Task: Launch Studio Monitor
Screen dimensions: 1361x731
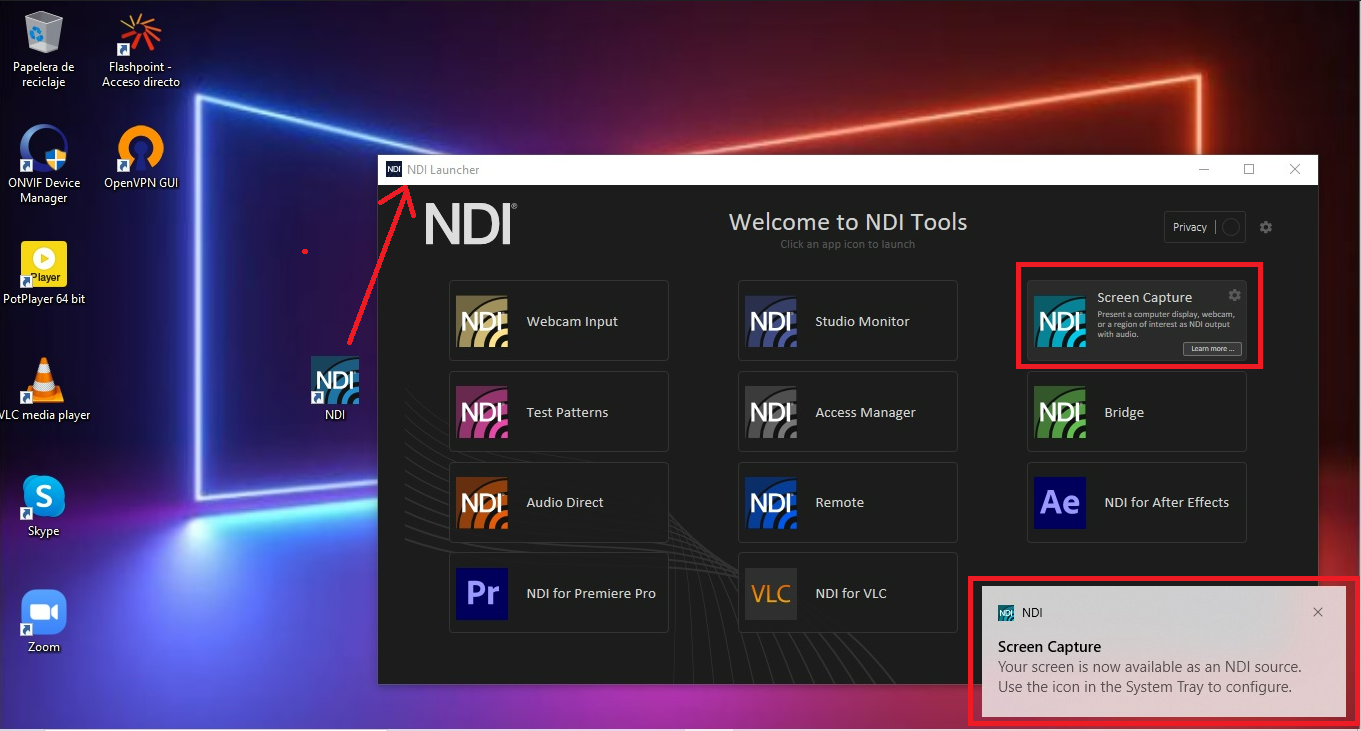Action: click(847, 320)
